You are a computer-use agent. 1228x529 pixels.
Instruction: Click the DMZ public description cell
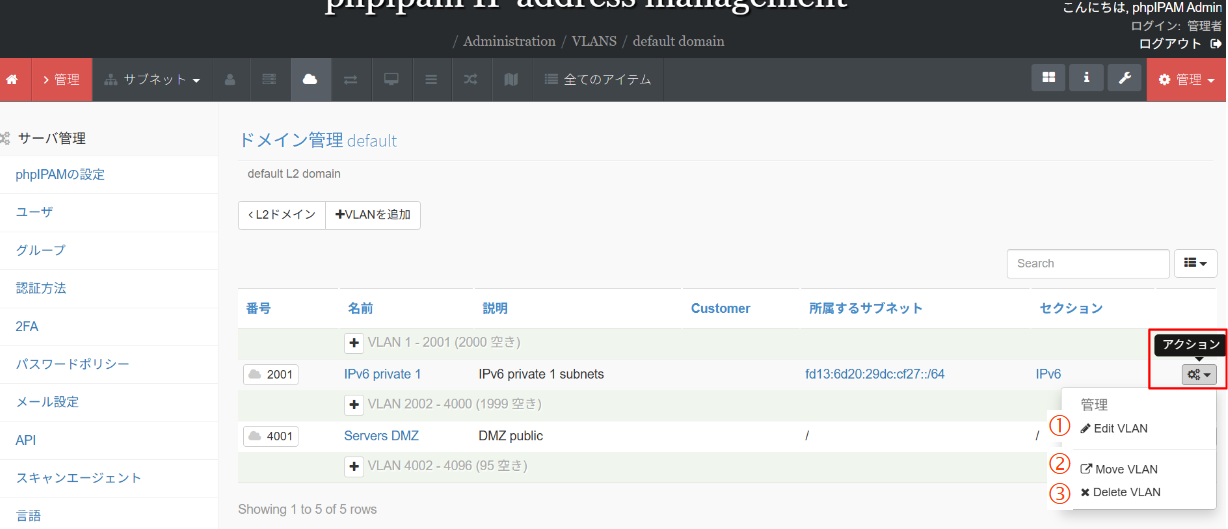click(511, 436)
